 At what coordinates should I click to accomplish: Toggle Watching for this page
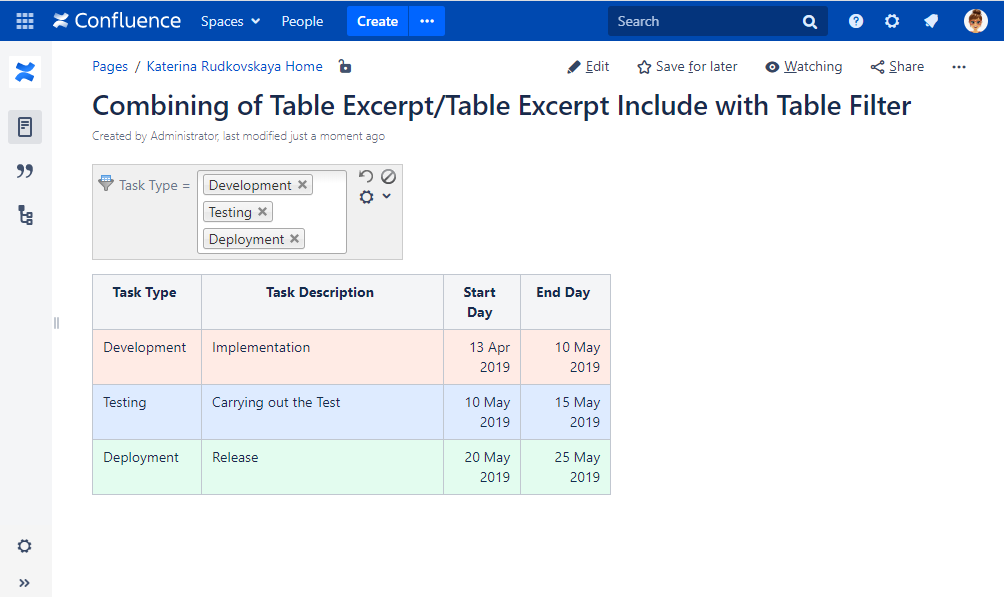(803, 67)
